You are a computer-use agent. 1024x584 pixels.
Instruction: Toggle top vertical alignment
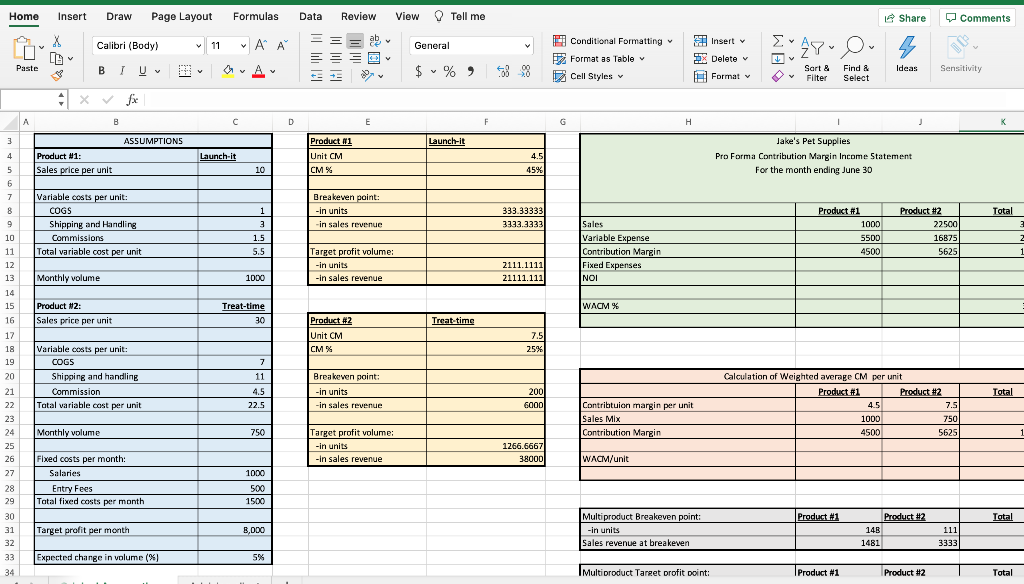click(316, 41)
